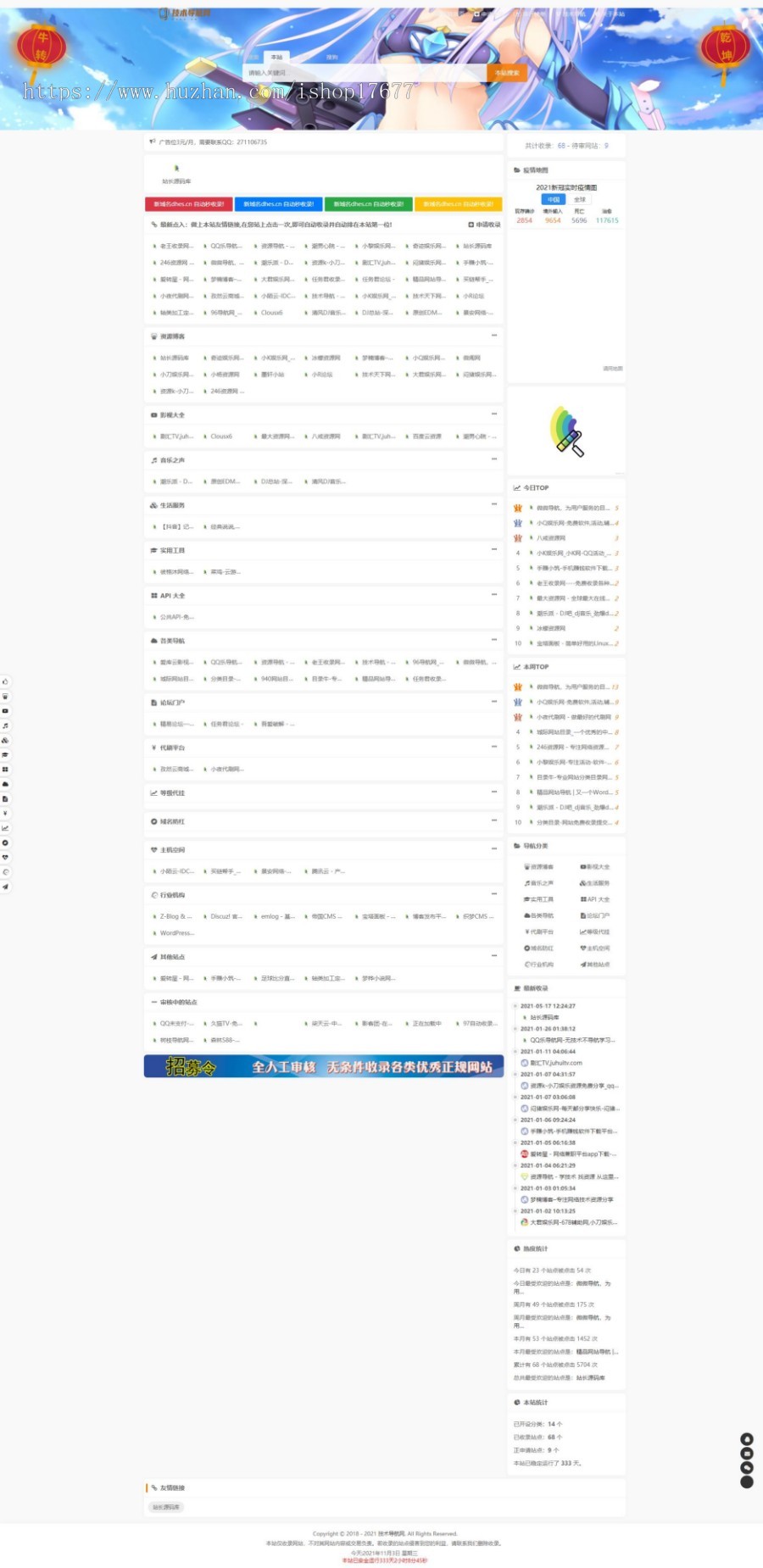
Task: Click the cloud icon beside the 各类导航 heading
Action: click(x=153, y=641)
